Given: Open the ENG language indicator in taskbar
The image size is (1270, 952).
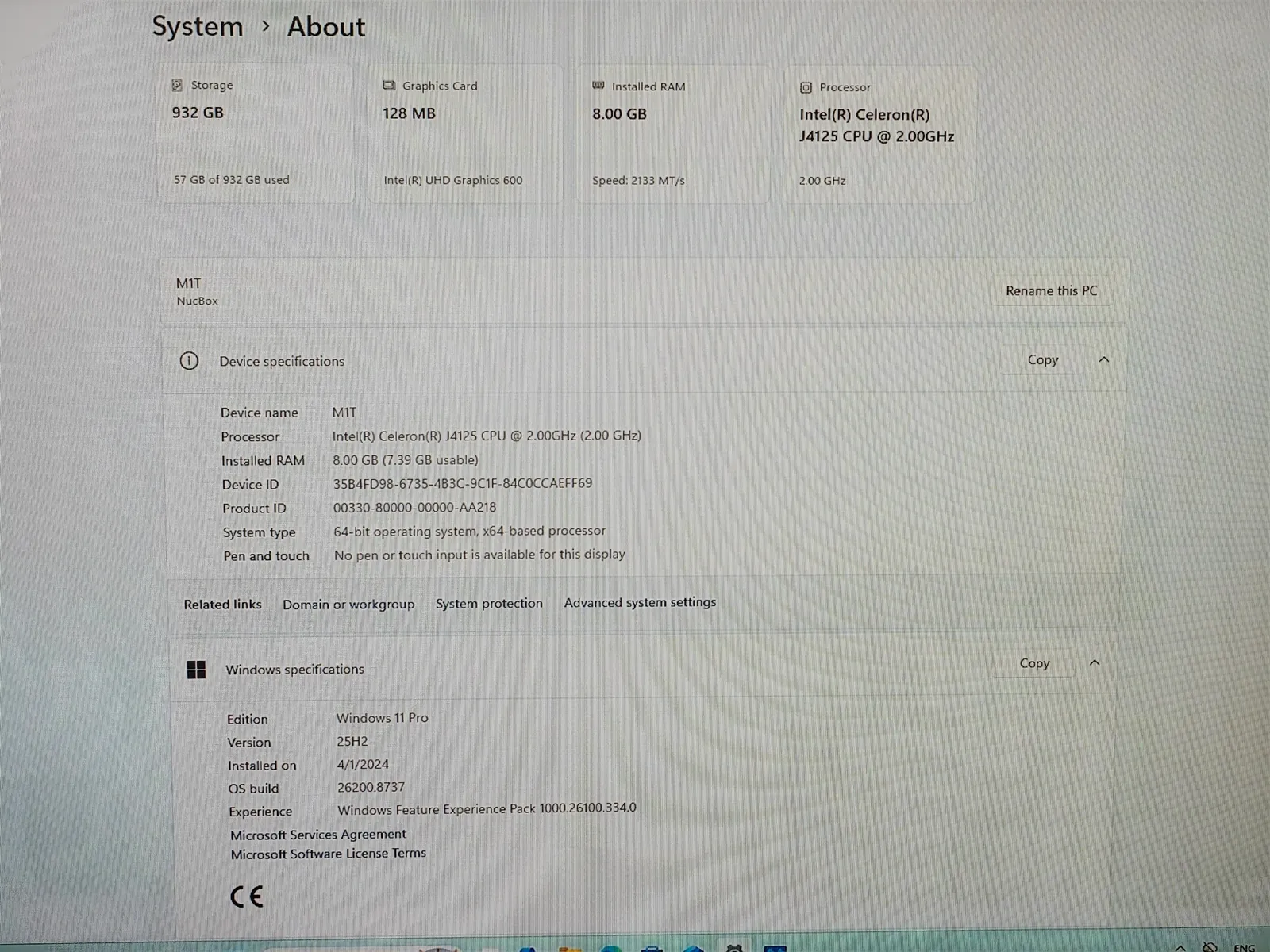Looking at the screenshot, I should [x=1245, y=947].
